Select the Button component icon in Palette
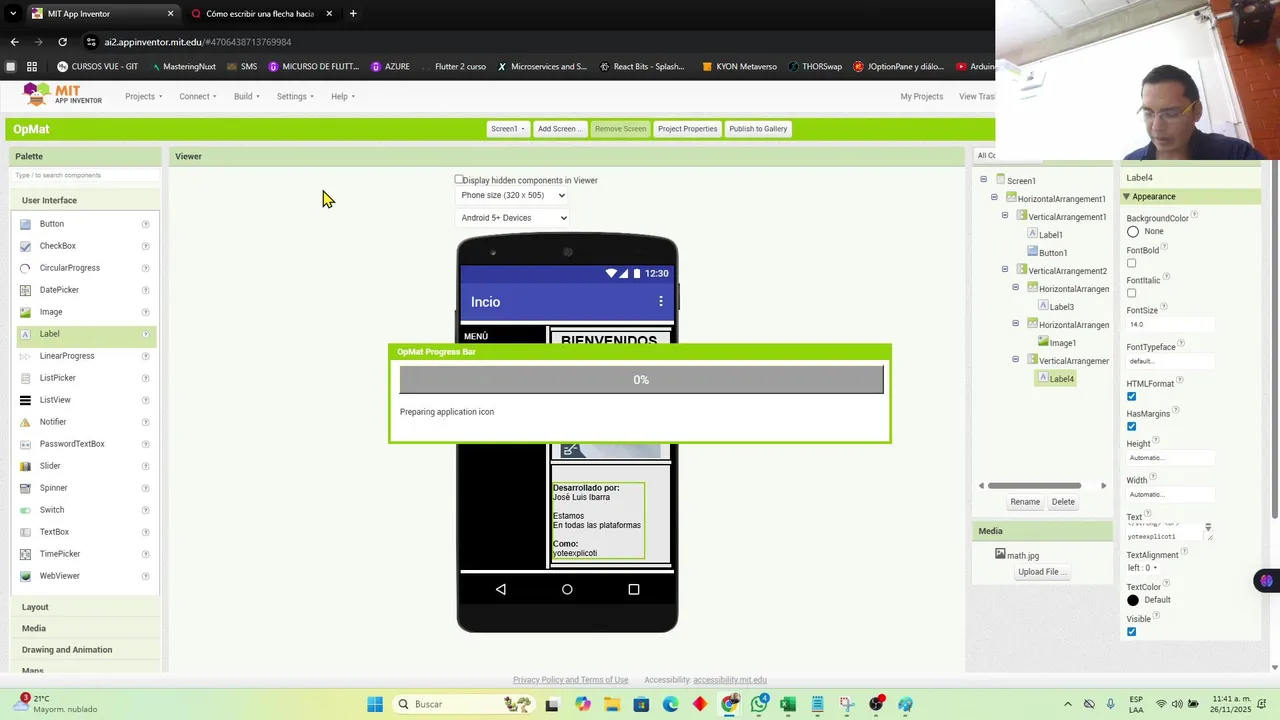Image resolution: width=1280 pixels, height=720 pixels. coord(26,224)
